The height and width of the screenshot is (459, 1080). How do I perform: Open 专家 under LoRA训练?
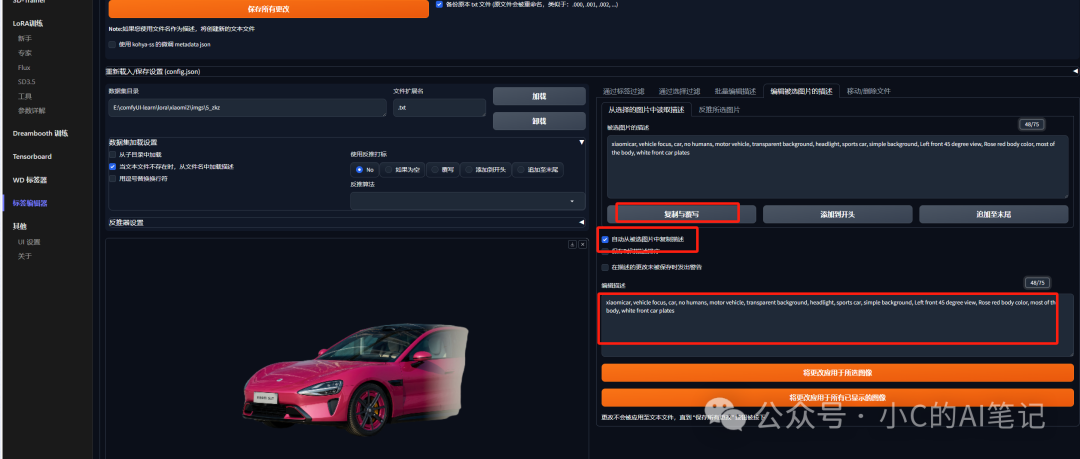tap(25, 52)
